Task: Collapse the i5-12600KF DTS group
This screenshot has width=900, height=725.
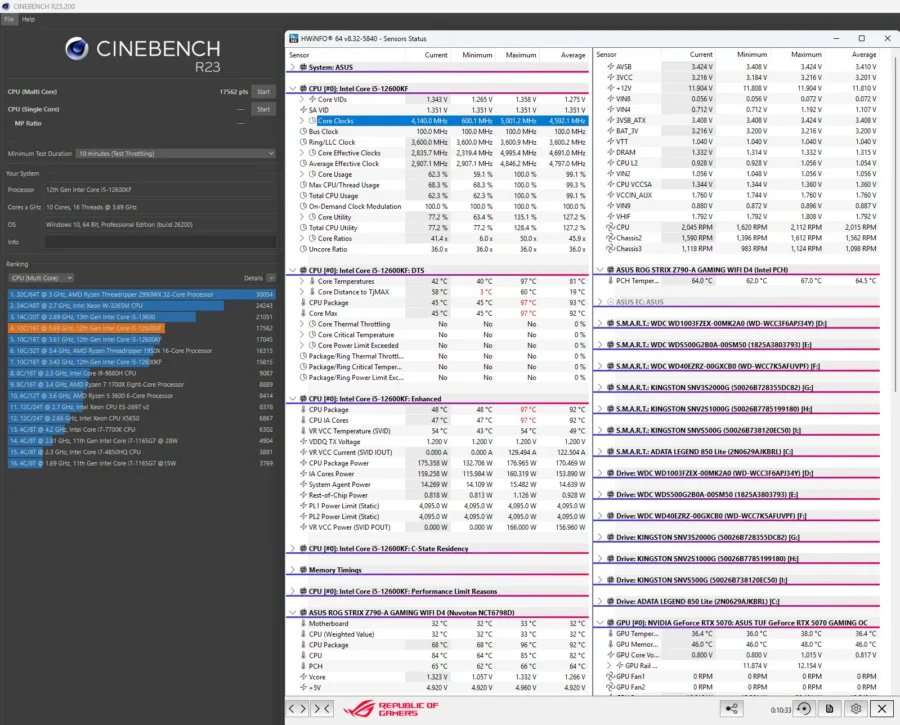Action: [293, 270]
